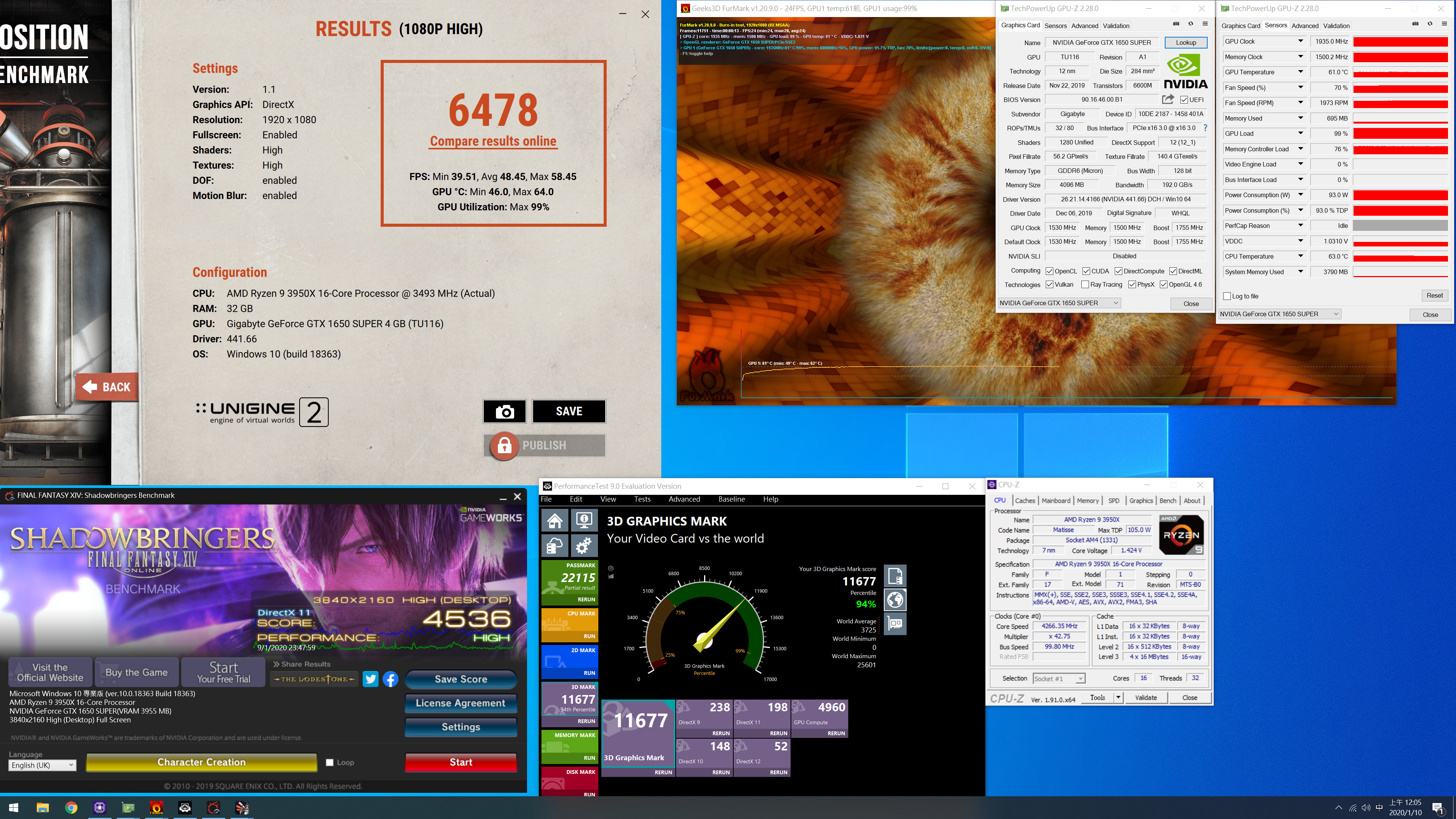The width and height of the screenshot is (1456, 819).
Task: Click the video card comparison icon below globe
Action: pyautogui.click(x=895, y=623)
